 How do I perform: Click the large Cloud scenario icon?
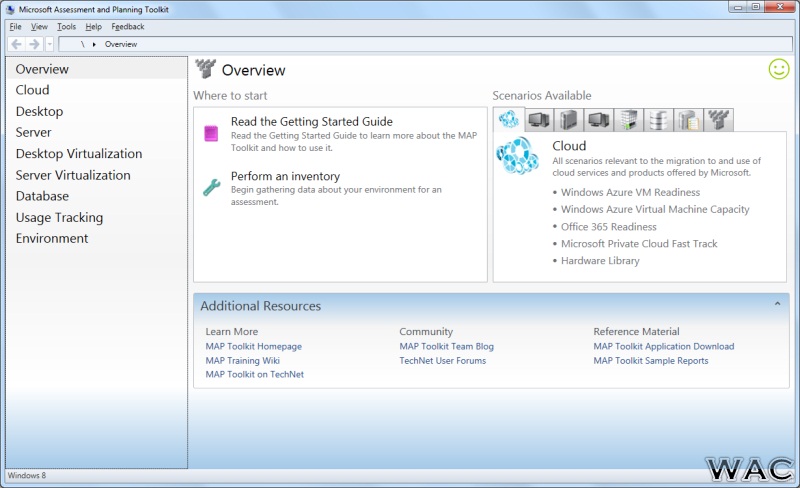coord(518,156)
